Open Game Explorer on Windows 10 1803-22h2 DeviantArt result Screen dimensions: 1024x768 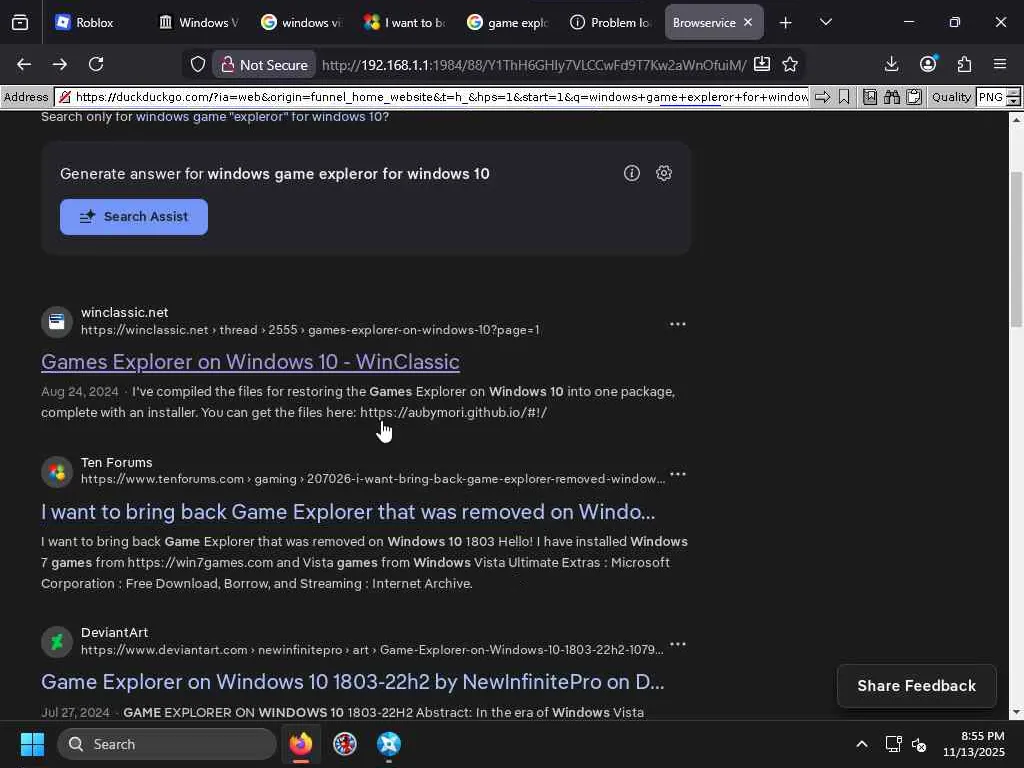[353, 682]
